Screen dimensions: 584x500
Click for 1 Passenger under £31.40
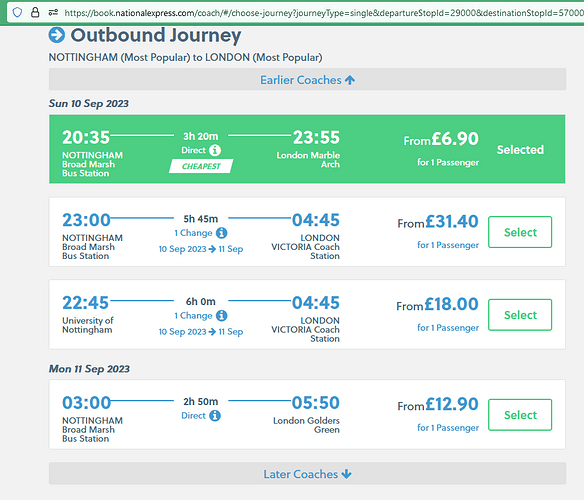448,245
